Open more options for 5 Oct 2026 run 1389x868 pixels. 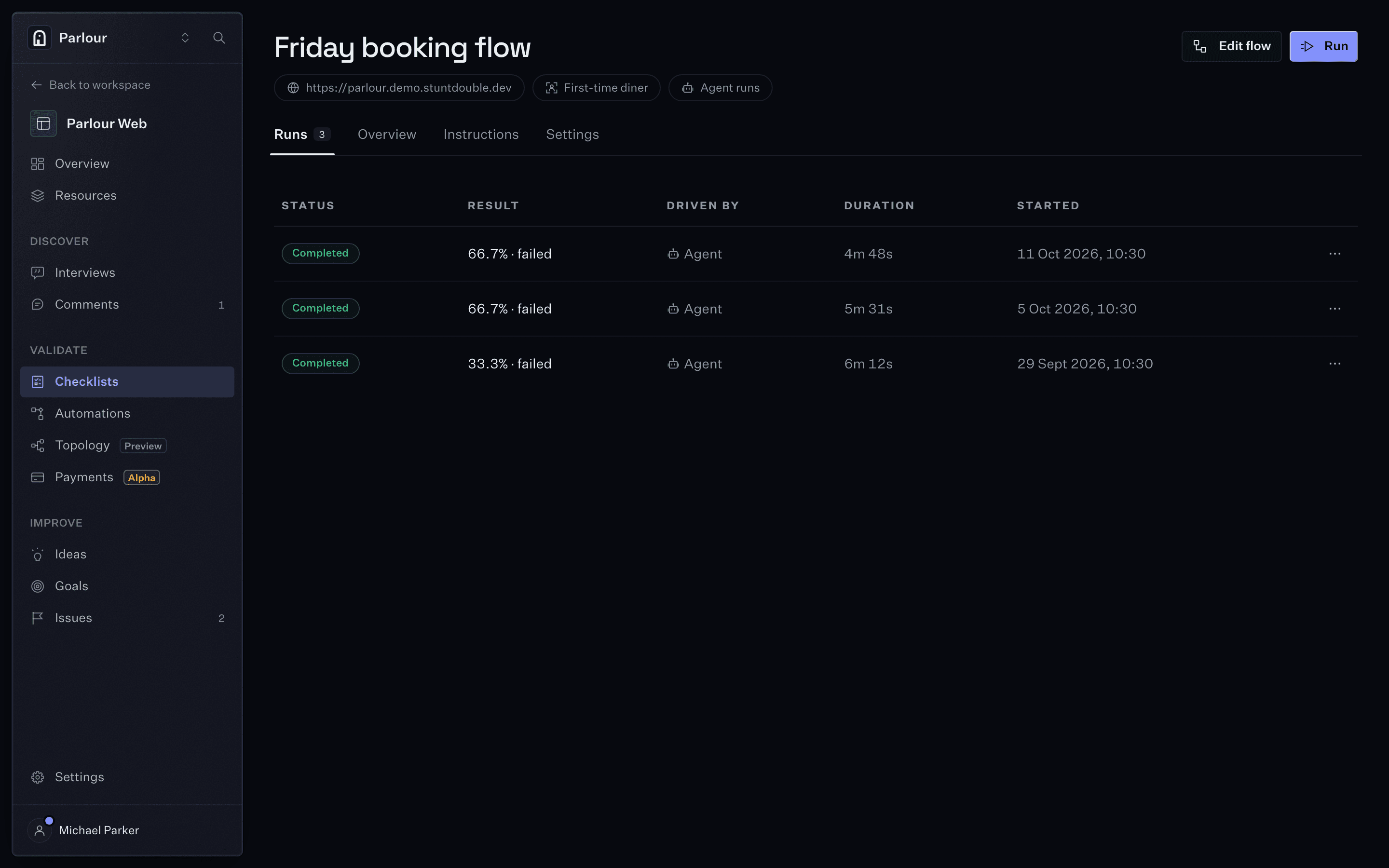(x=1335, y=309)
